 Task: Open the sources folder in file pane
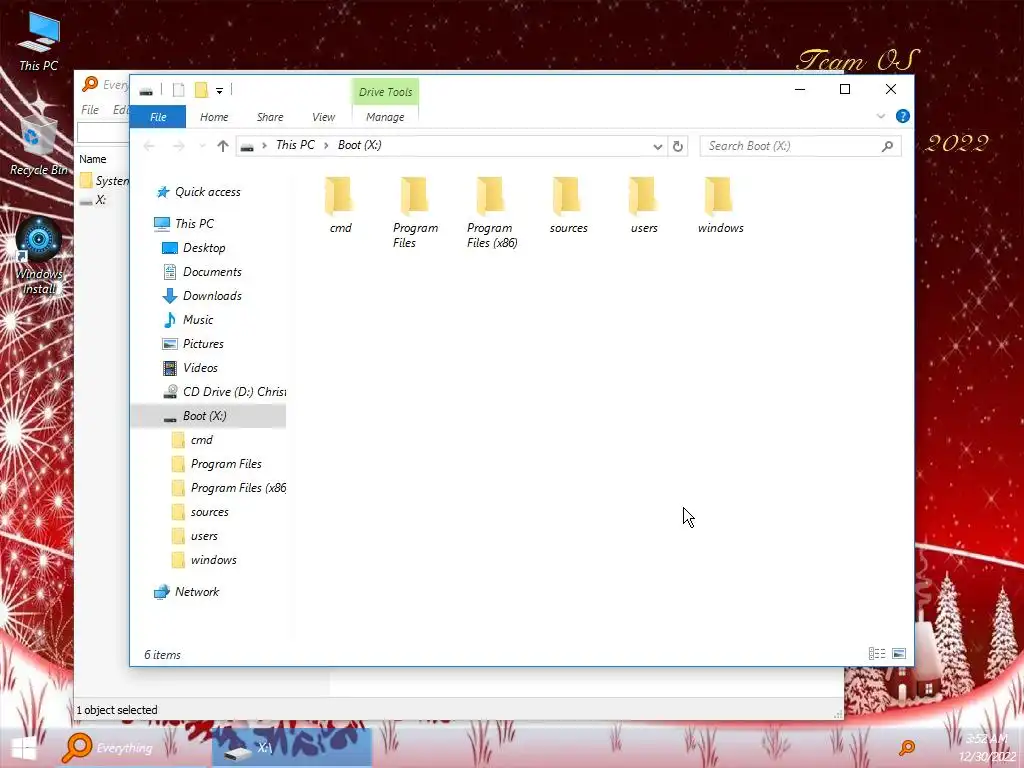(x=568, y=206)
